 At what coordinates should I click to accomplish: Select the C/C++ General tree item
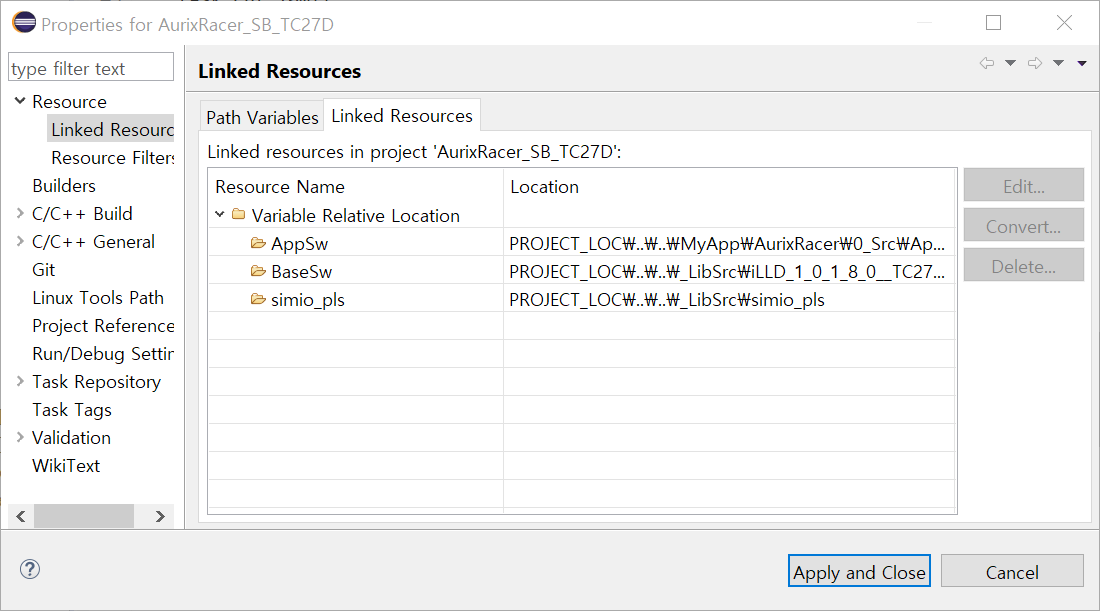click(93, 241)
